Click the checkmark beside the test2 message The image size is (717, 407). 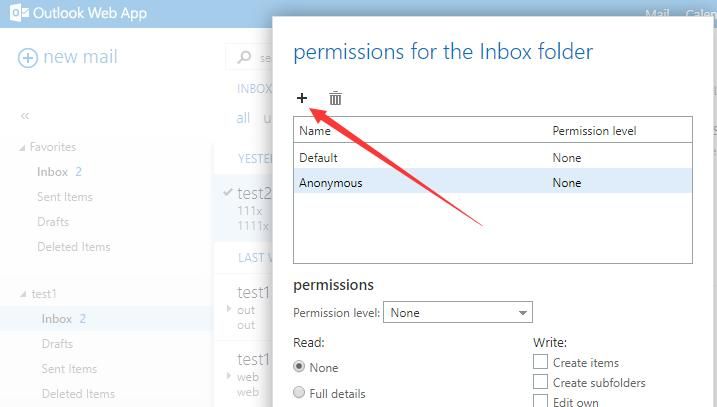tap(228, 192)
